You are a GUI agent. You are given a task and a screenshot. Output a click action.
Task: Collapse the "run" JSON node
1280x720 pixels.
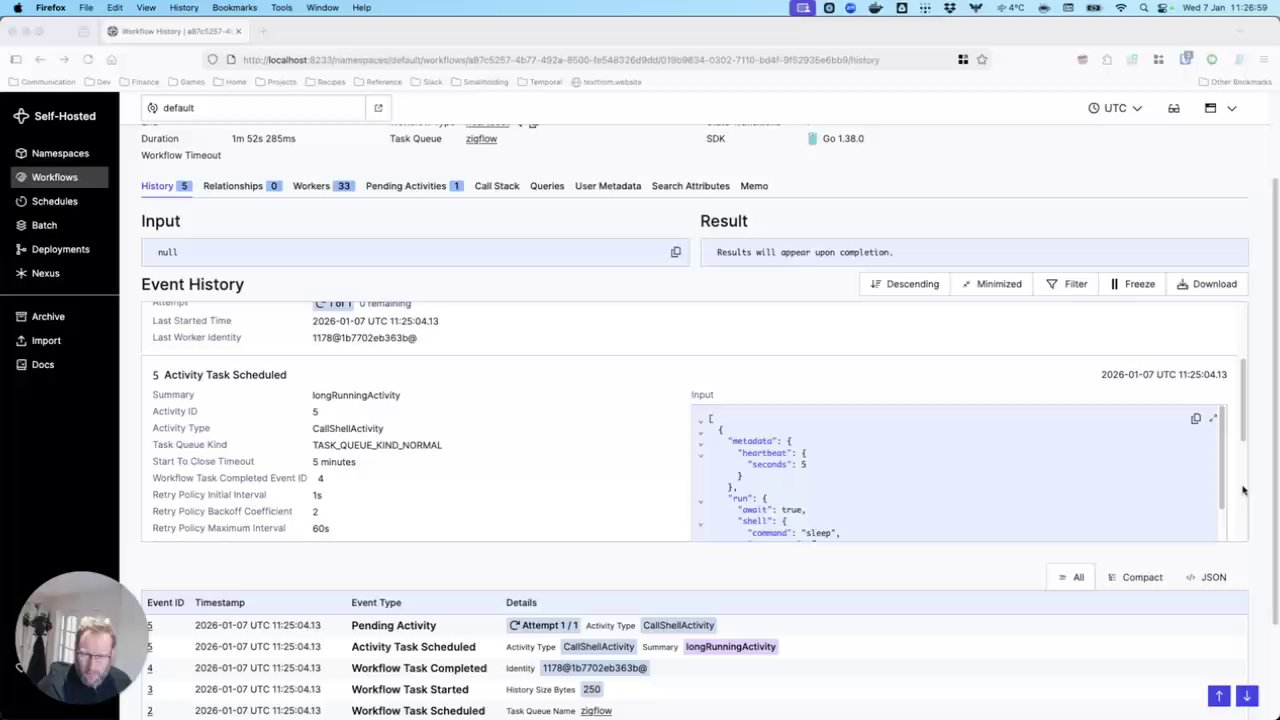(x=700, y=500)
